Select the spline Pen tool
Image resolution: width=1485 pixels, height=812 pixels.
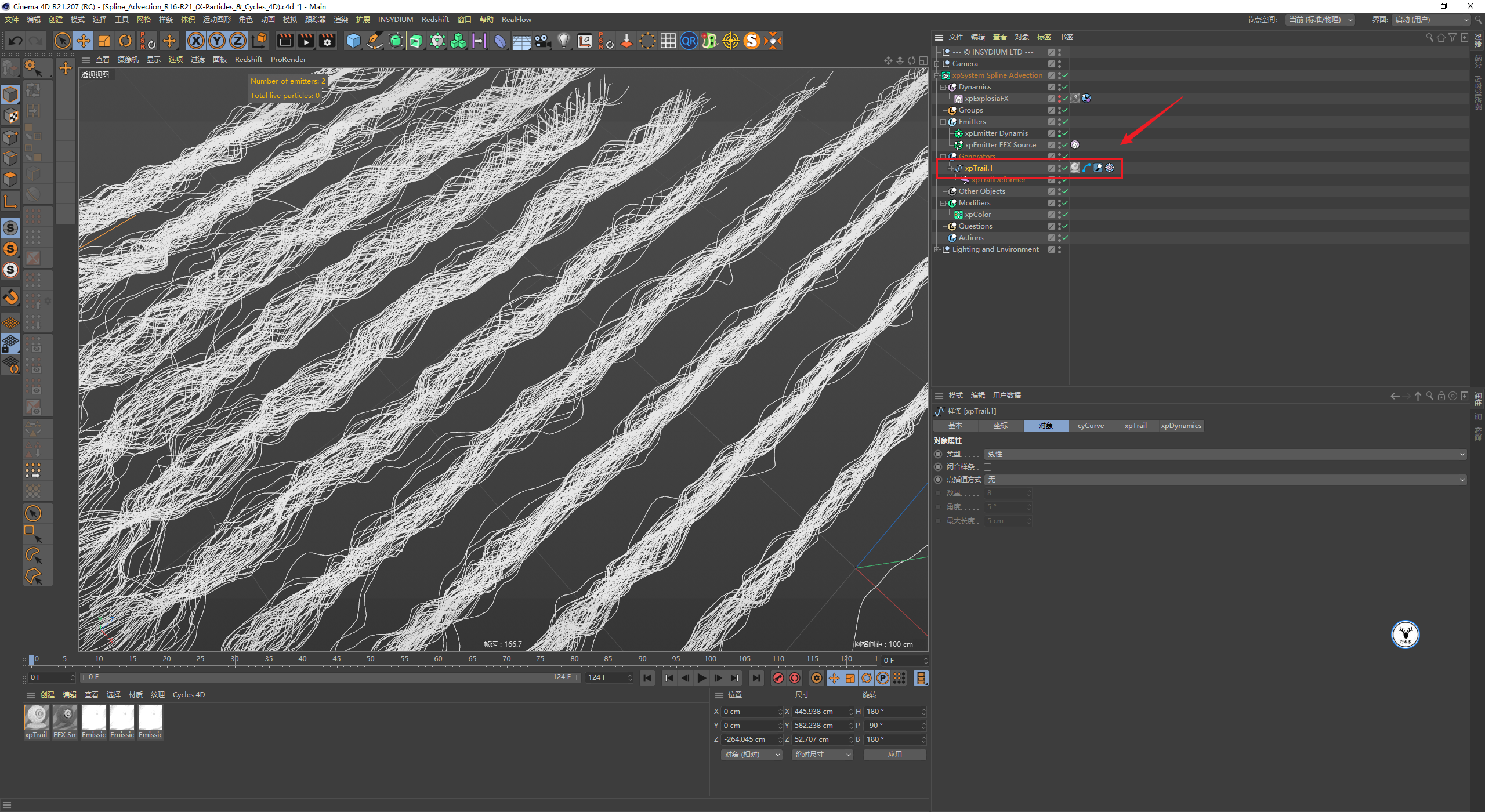pos(375,41)
